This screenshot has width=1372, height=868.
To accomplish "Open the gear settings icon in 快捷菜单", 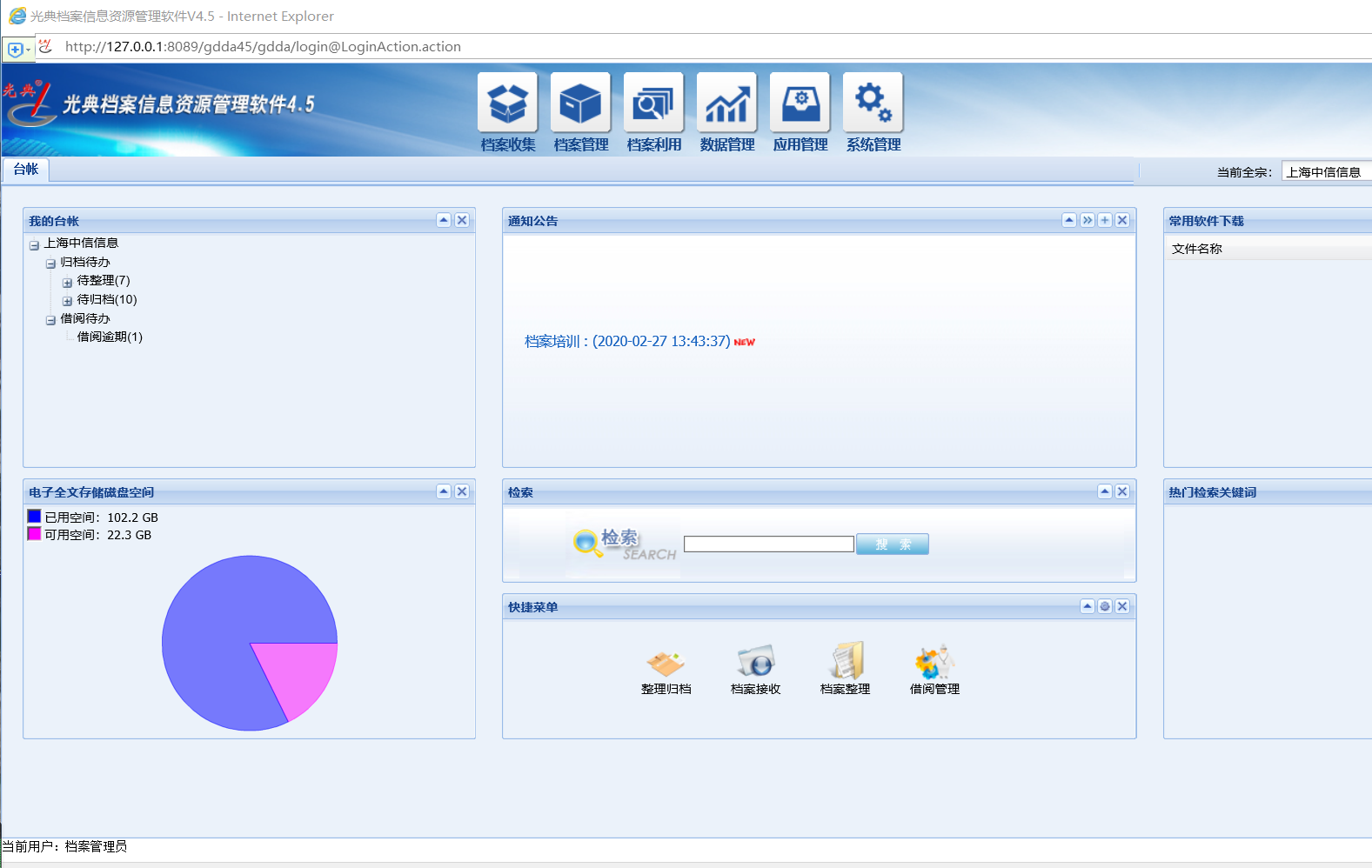I will point(1105,606).
